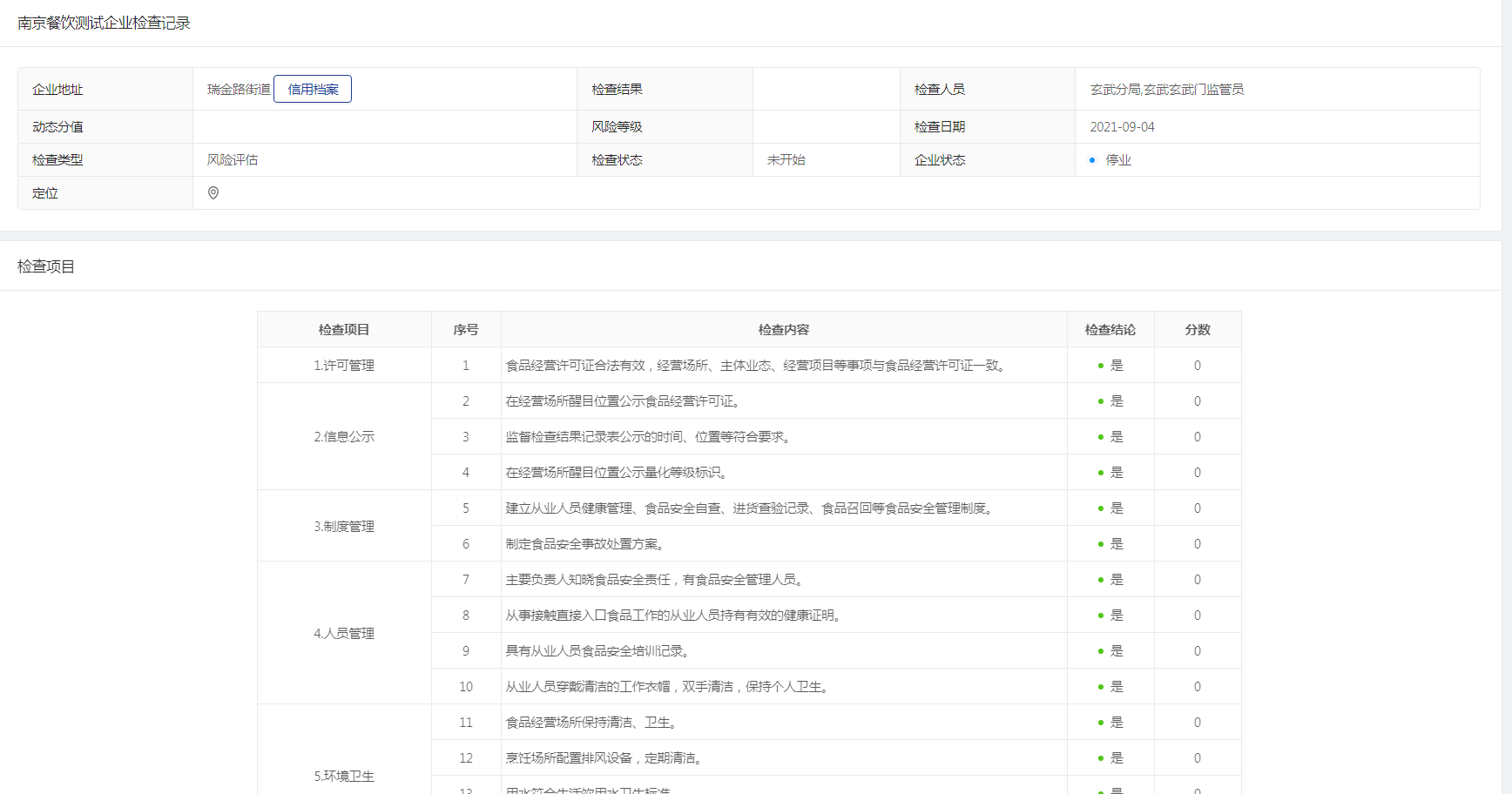1512x794 pixels.
Task: Click the 制定食品安全事故处置方案 content row
Action: click(586, 544)
